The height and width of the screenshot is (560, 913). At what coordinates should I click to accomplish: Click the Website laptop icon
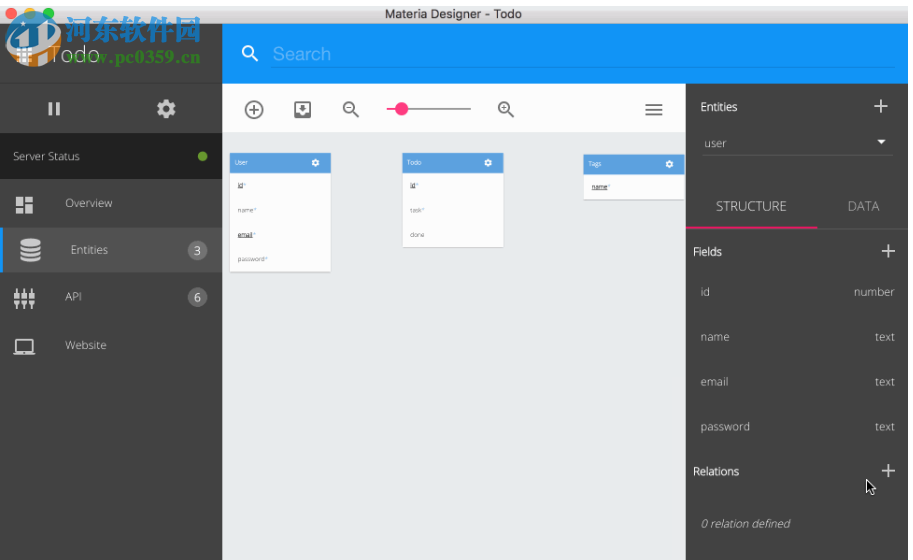tap(24, 346)
